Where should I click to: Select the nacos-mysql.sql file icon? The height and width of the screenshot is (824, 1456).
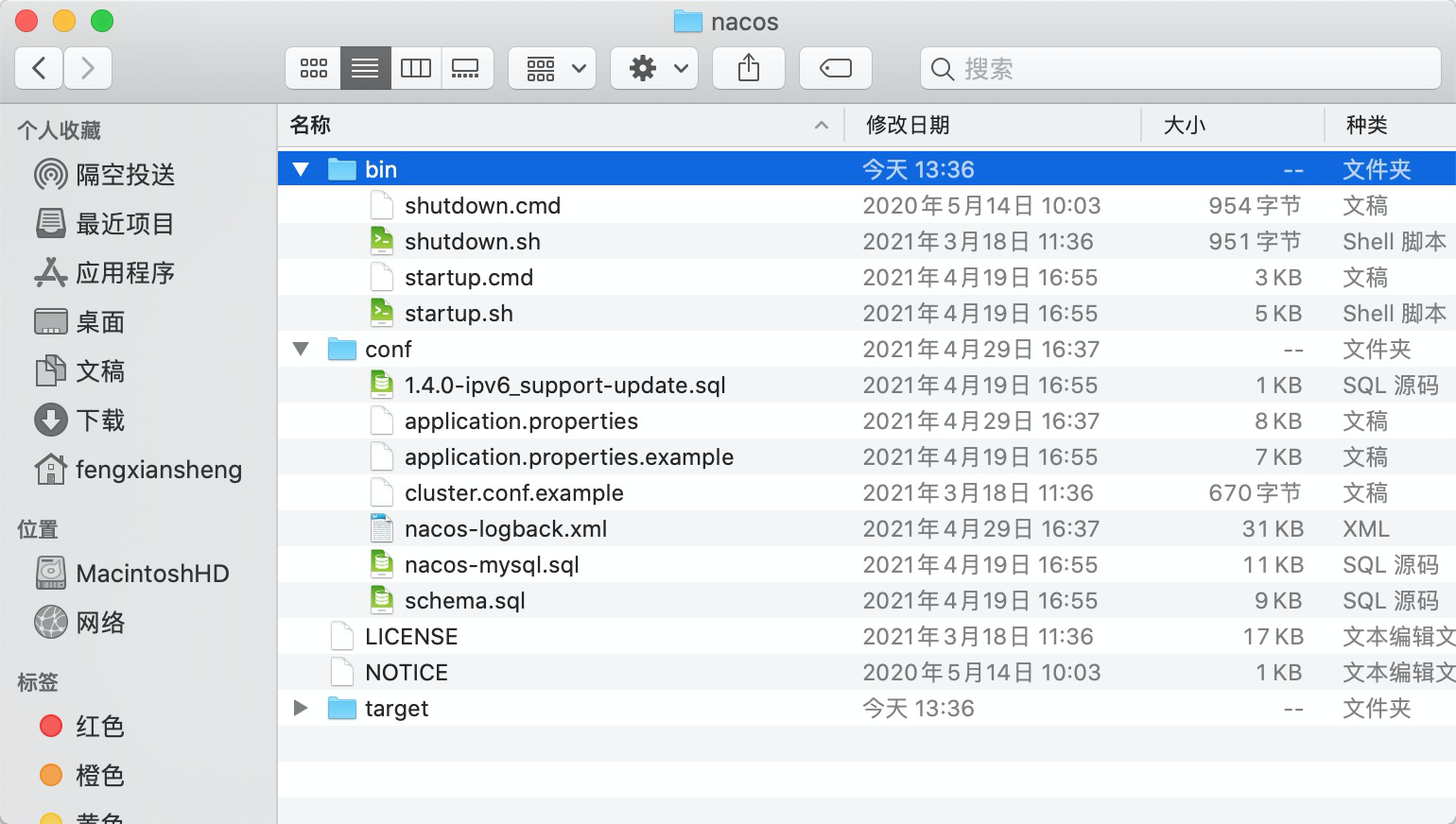click(x=381, y=564)
